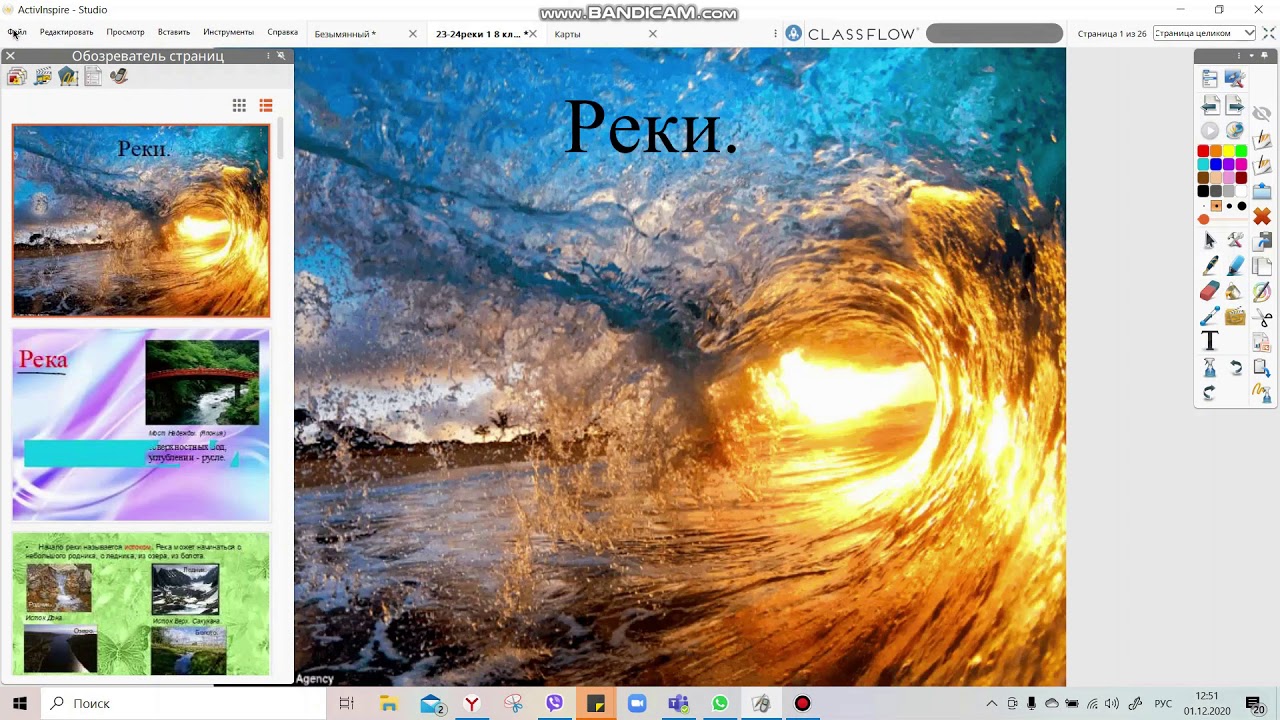The image size is (1280, 720).
Task: Open the Страница целиком zoom dropdown
Action: point(1204,34)
